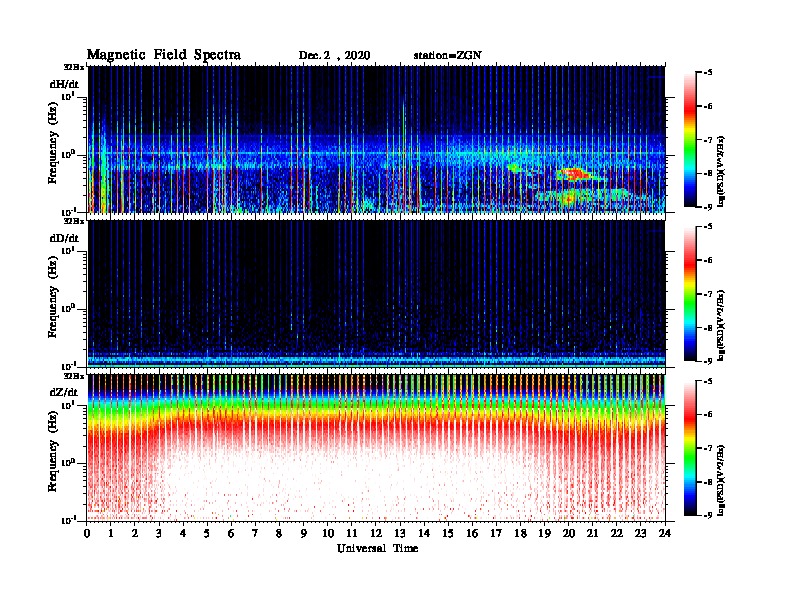Click the "Magnetic Field Spectra" title
This screenshot has width=792, height=612.
(x=164, y=55)
